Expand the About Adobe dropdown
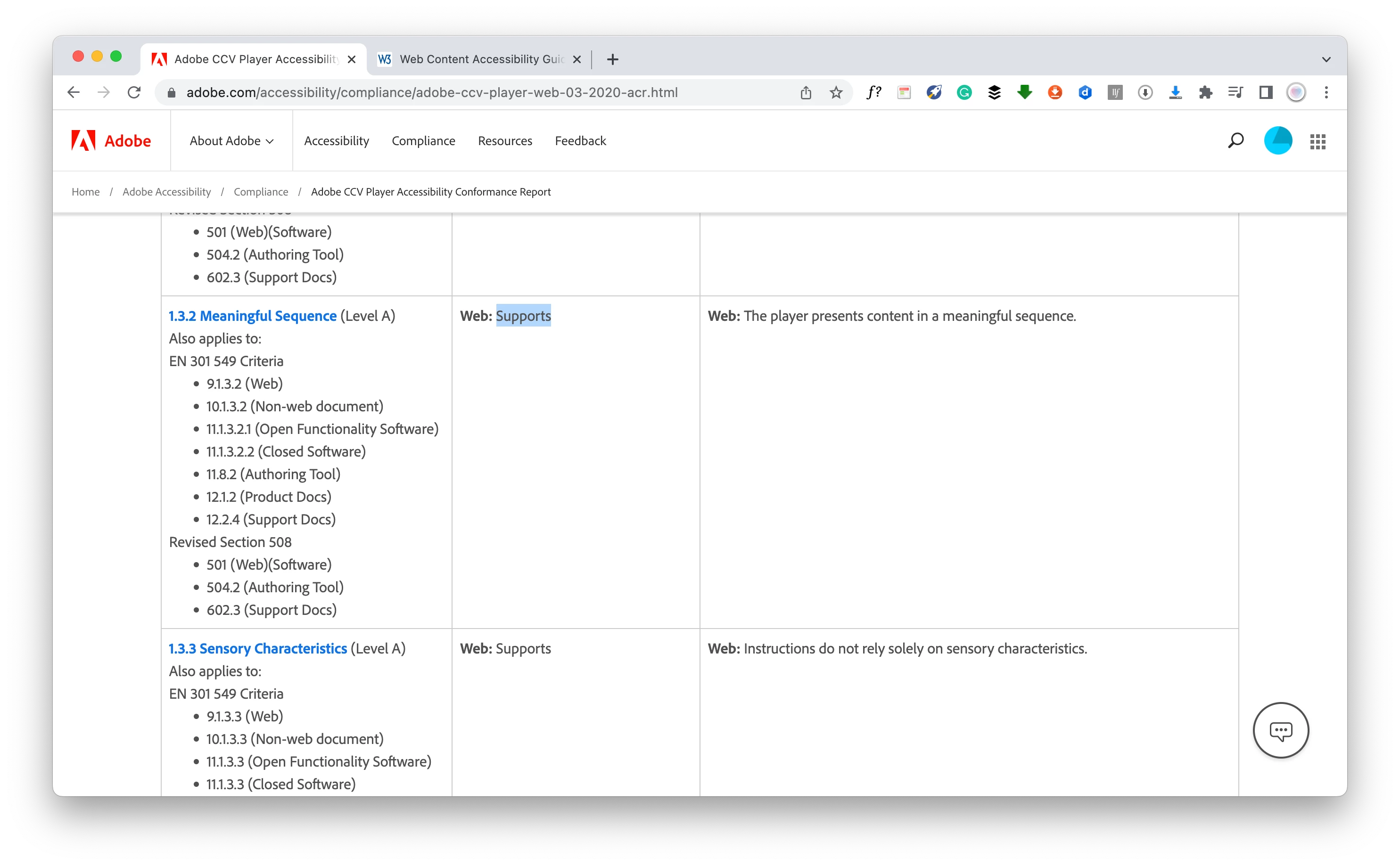 point(231,141)
